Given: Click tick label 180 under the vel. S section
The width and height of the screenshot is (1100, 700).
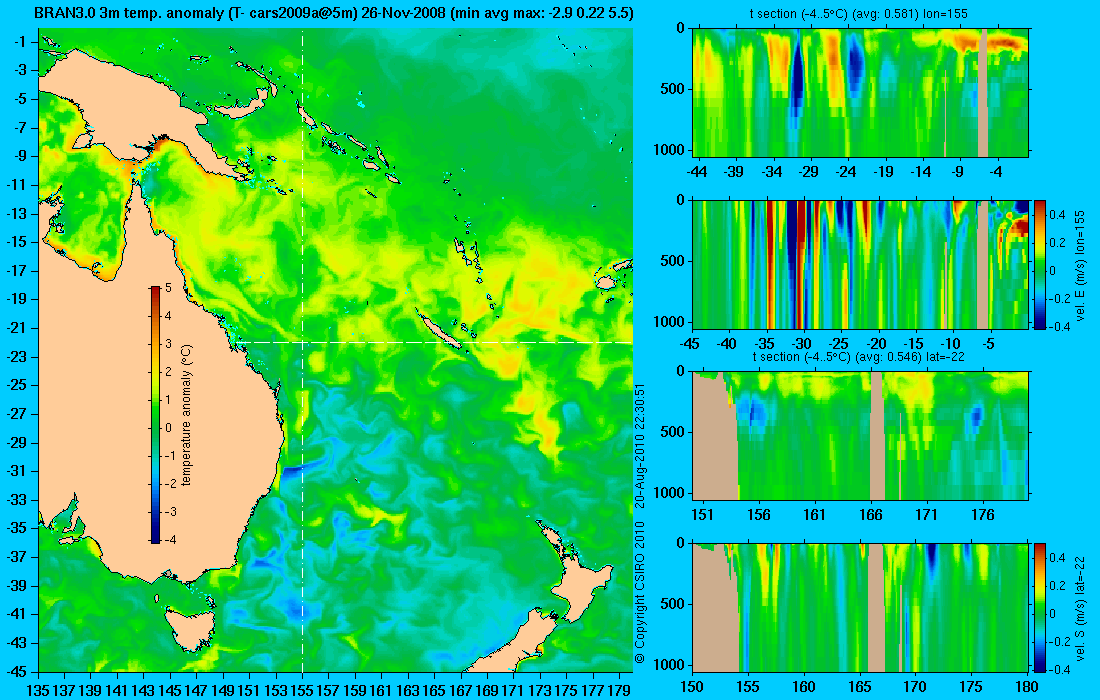Looking at the screenshot, I should pyautogui.click(x=1027, y=686).
